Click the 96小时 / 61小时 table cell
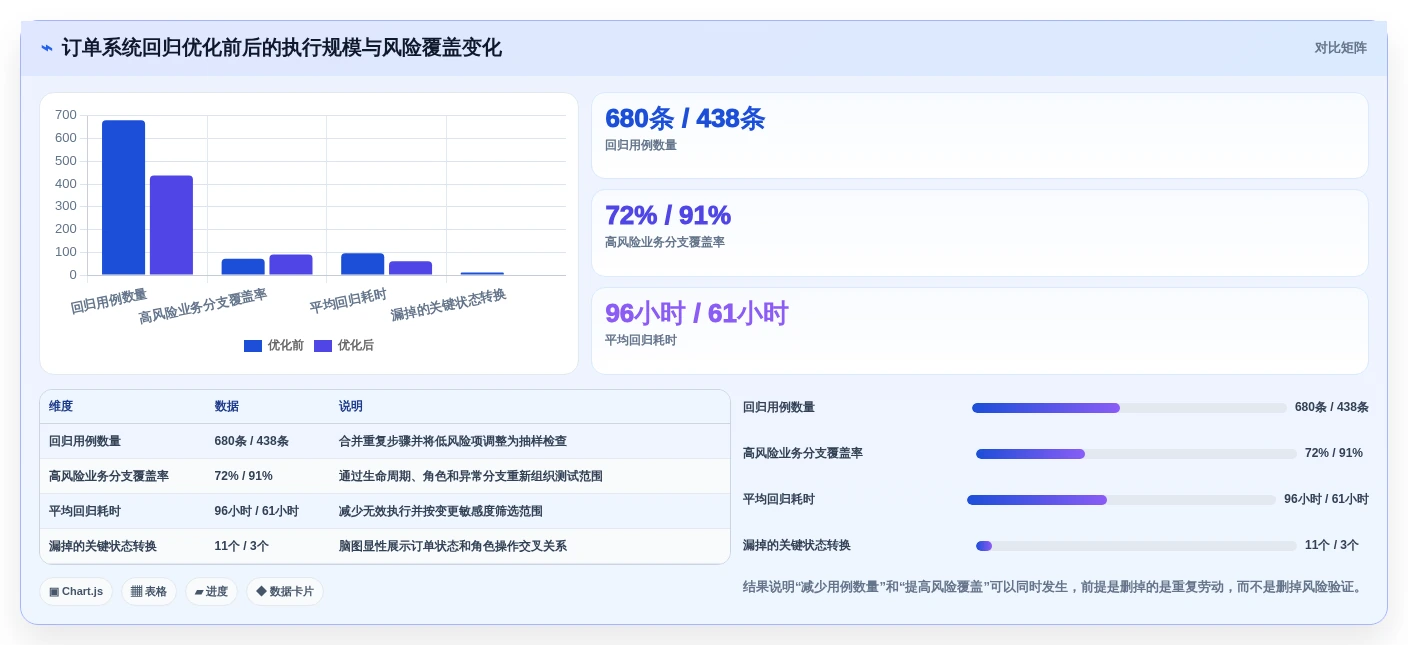 pos(257,511)
